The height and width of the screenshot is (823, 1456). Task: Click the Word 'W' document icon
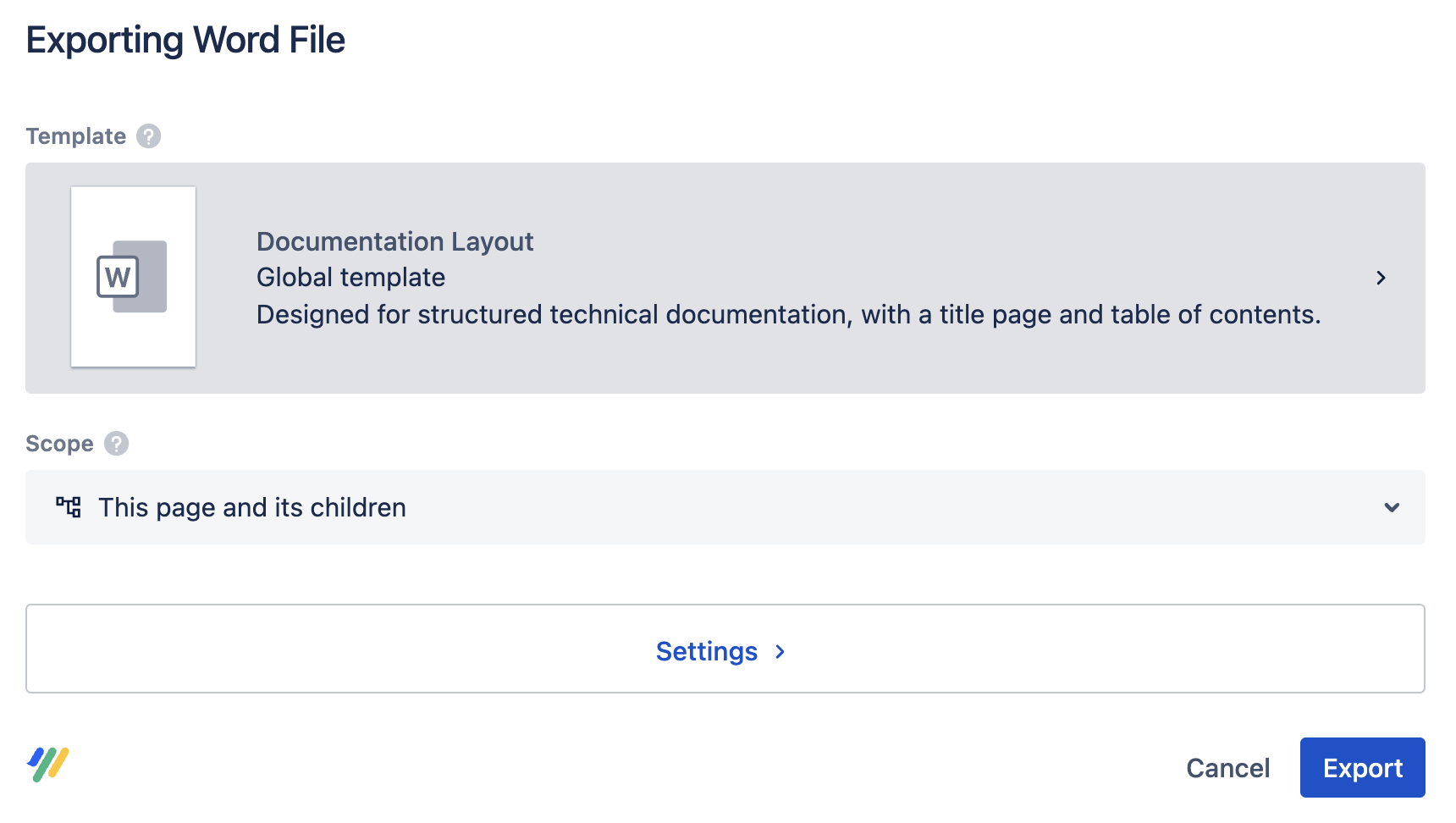click(131, 277)
